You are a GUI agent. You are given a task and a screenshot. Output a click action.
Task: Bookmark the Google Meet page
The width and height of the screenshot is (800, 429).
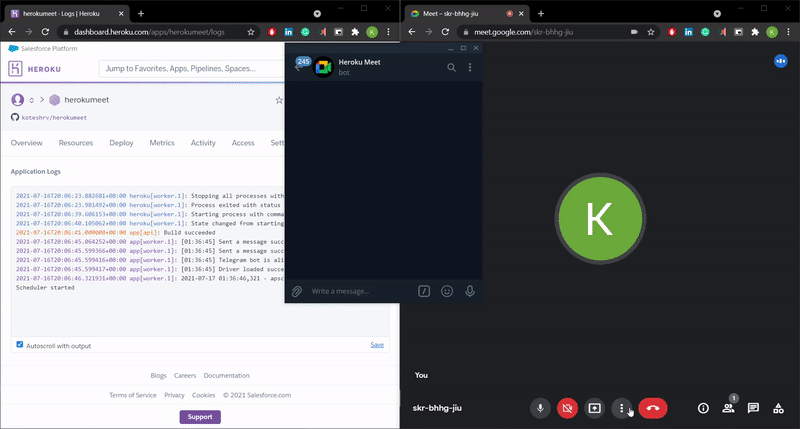(651, 32)
